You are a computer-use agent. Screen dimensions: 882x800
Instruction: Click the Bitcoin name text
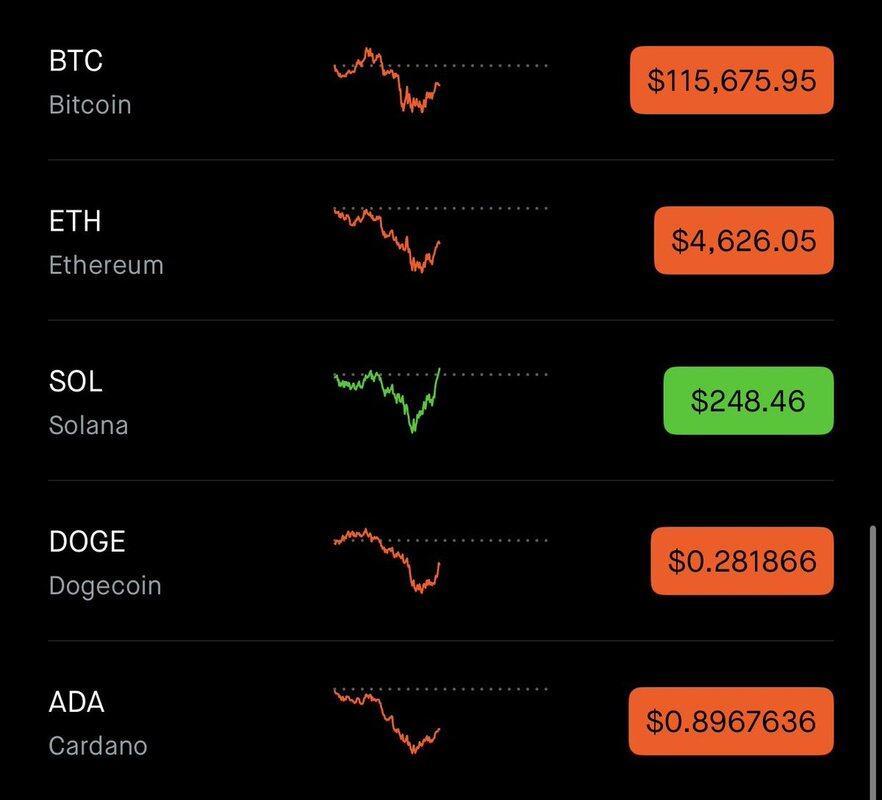(x=90, y=105)
